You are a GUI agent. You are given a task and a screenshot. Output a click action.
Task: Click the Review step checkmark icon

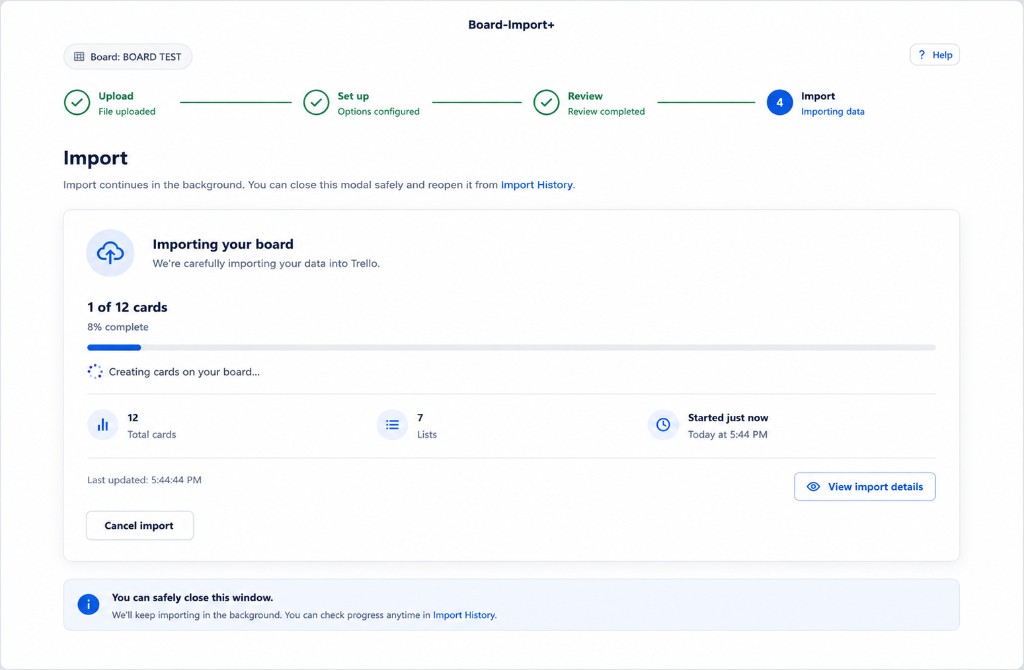pyautogui.click(x=546, y=103)
